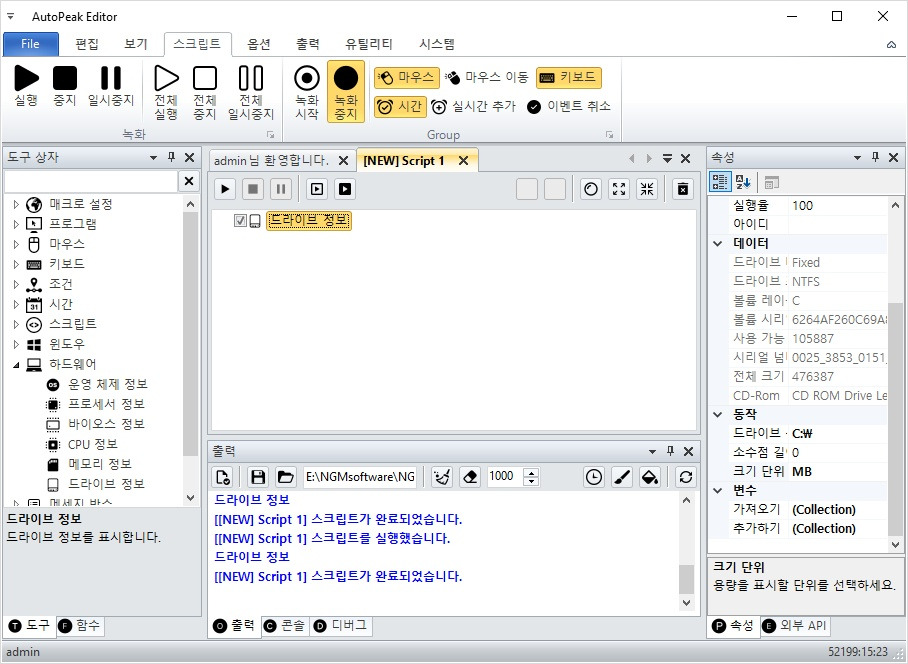Click the toolbox search input field
The image size is (908, 664).
(91, 182)
